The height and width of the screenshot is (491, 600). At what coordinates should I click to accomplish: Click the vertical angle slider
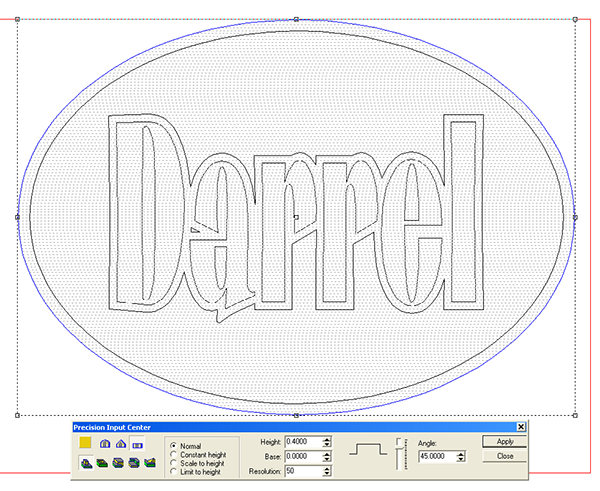point(400,454)
